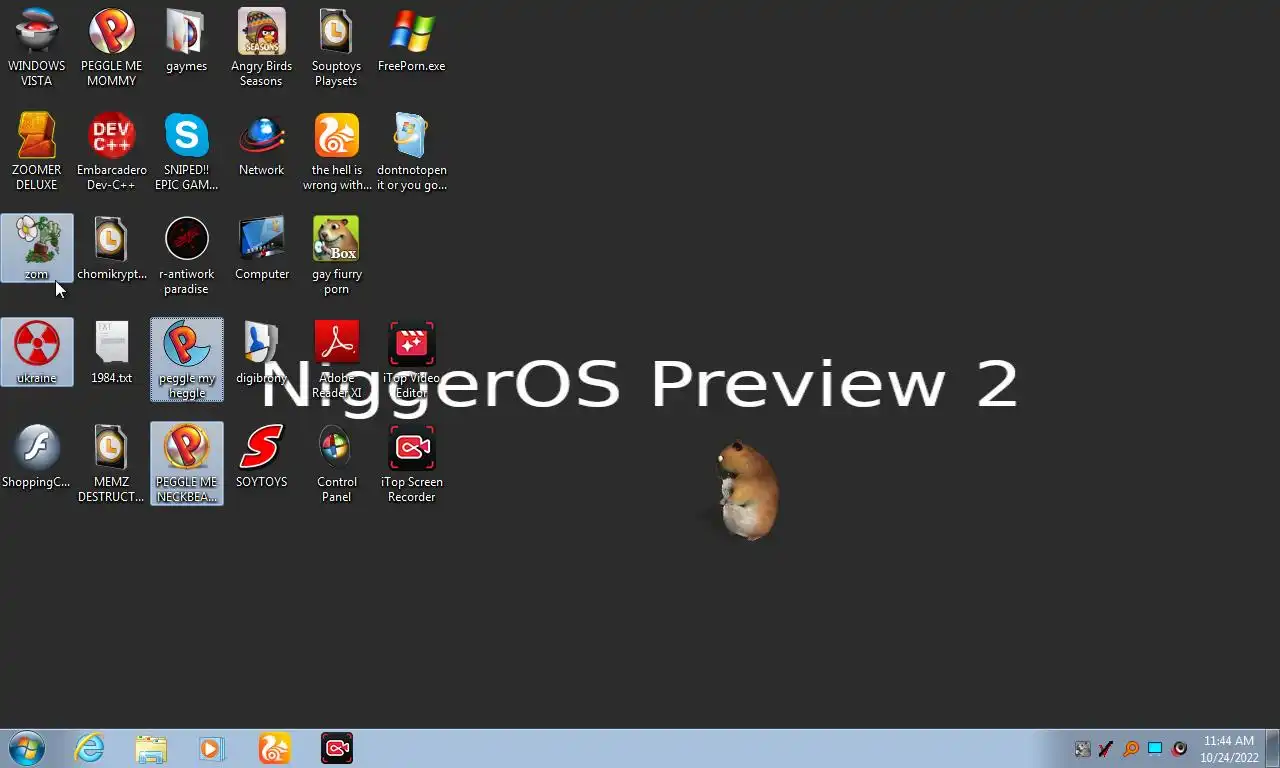Viewport: 1280px width, 768px height.
Task: Open the clock showing 11:44 AM
Action: pyautogui.click(x=1229, y=749)
